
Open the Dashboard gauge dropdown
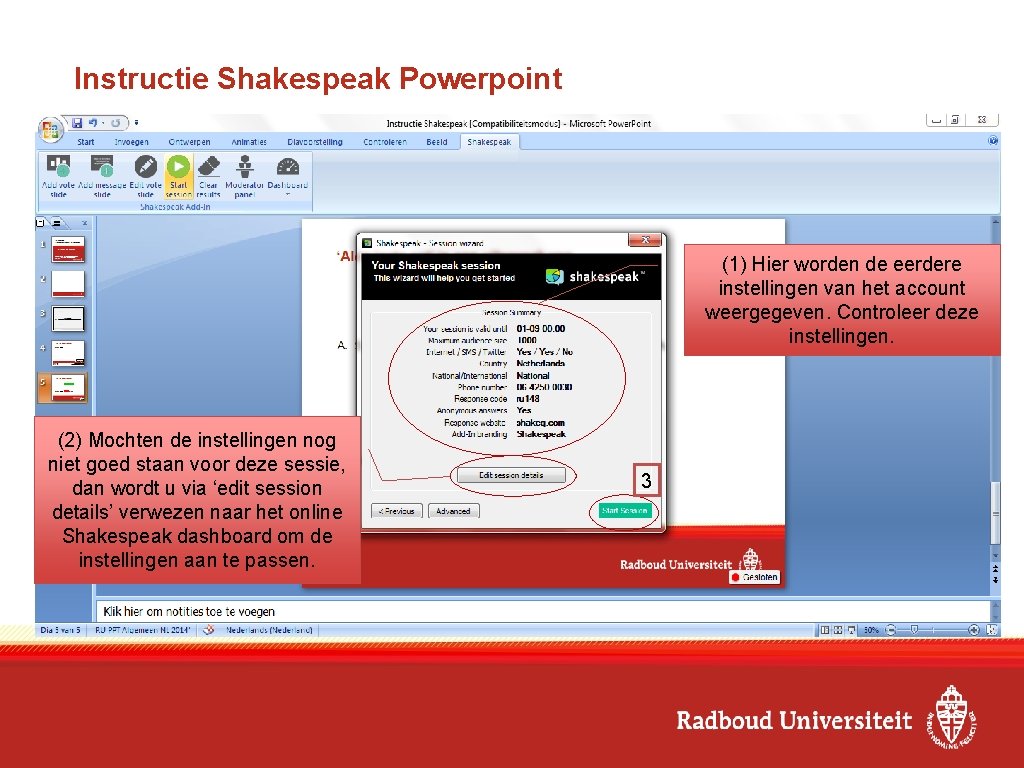click(287, 175)
